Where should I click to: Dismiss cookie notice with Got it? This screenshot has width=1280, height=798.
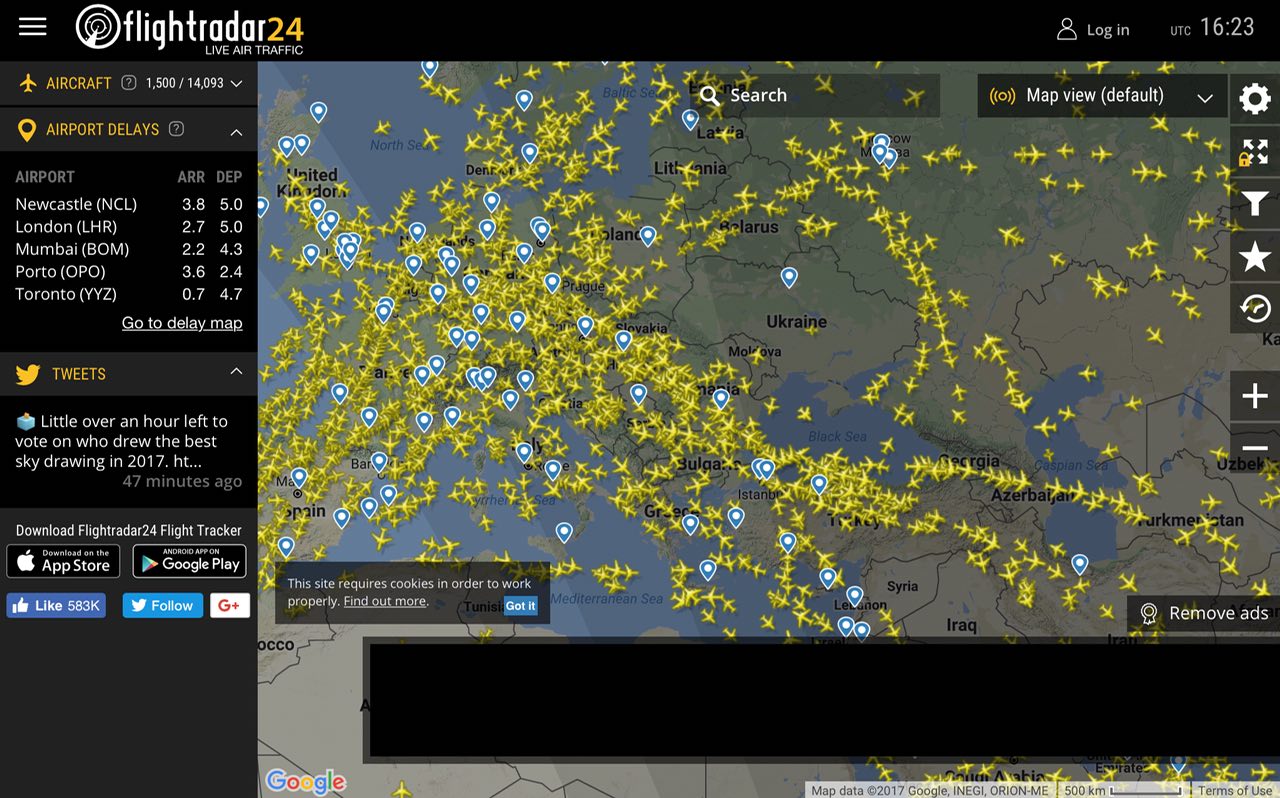pos(520,605)
